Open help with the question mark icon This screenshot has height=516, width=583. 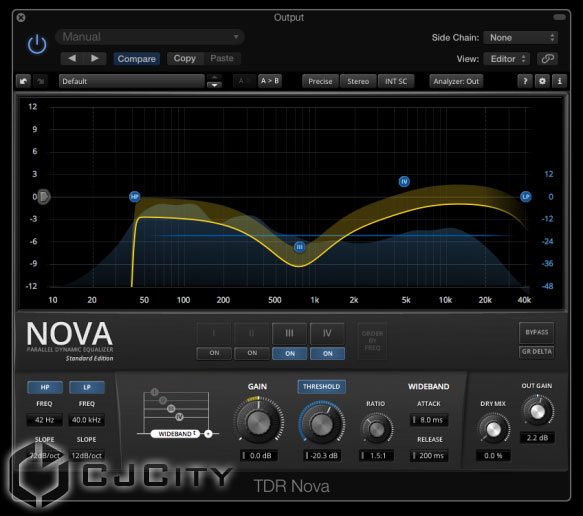tap(525, 81)
